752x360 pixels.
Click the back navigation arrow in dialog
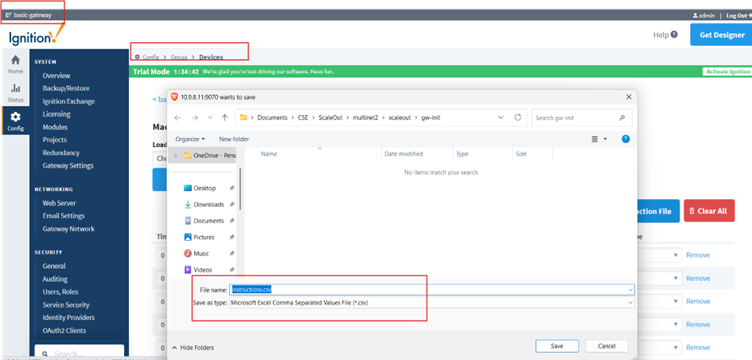pos(178,117)
